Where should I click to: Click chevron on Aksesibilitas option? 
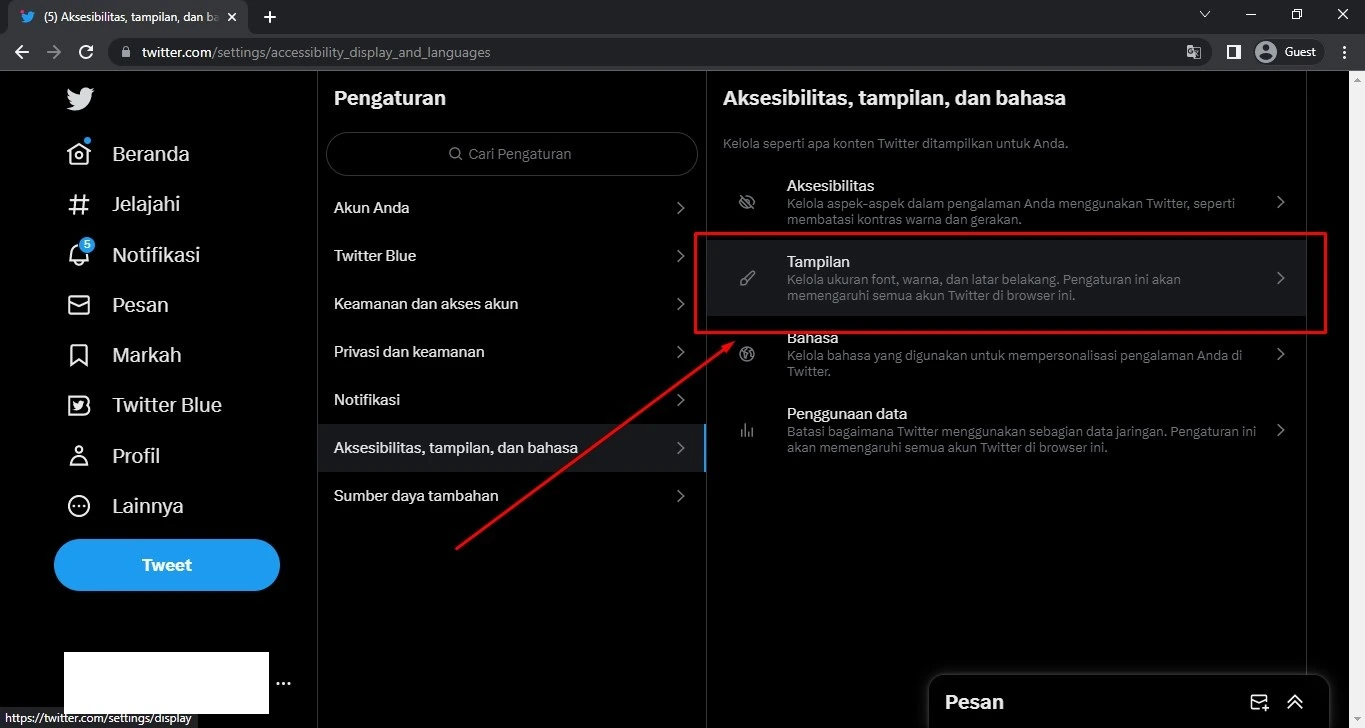tap(1280, 202)
